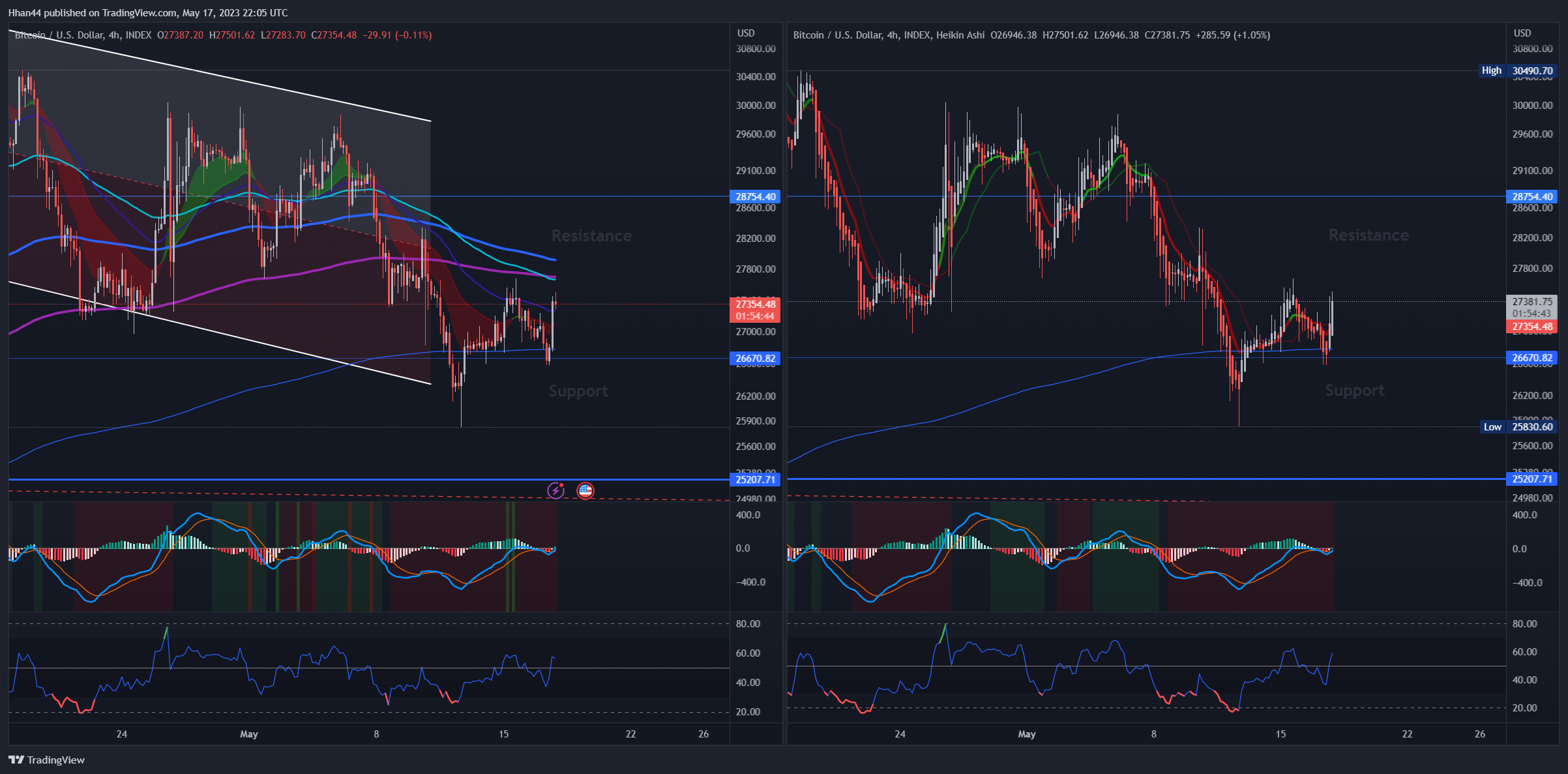Click the 29100.00 tick on the Heikin Ashi price axis
The height and width of the screenshot is (774, 1568).
[x=1532, y=171]
